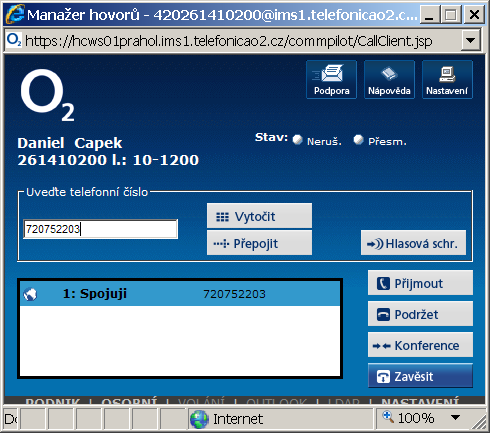Image resolution: width=490 pixels, height=433 pixels.
Task: Click the Internet Explorer icon in title bar
Action: coord(15,14)
